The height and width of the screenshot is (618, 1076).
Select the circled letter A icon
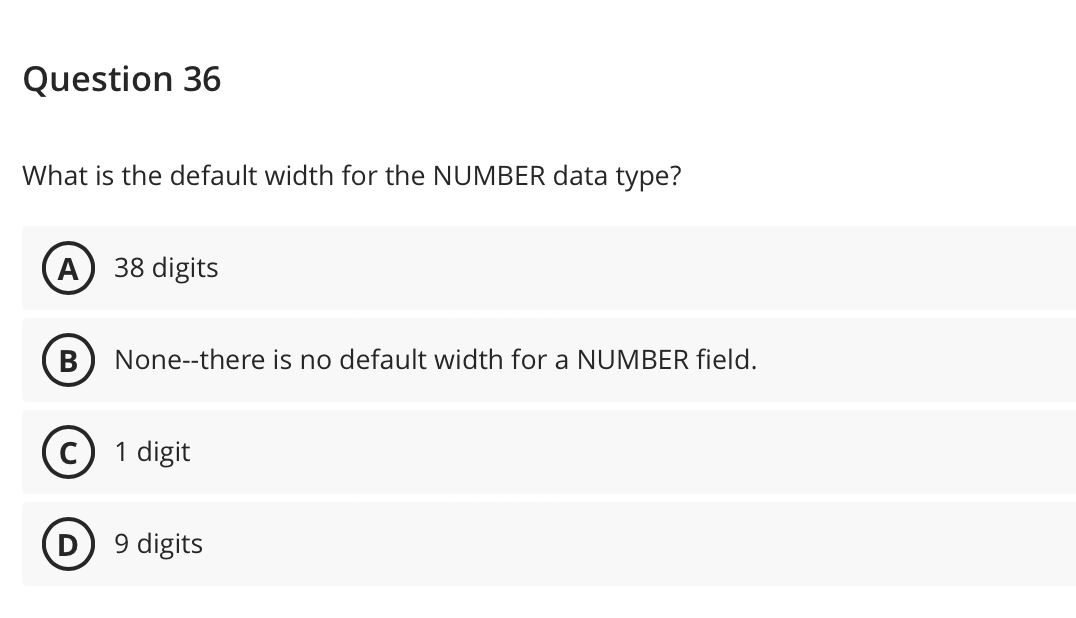click(x=68, y=268)
